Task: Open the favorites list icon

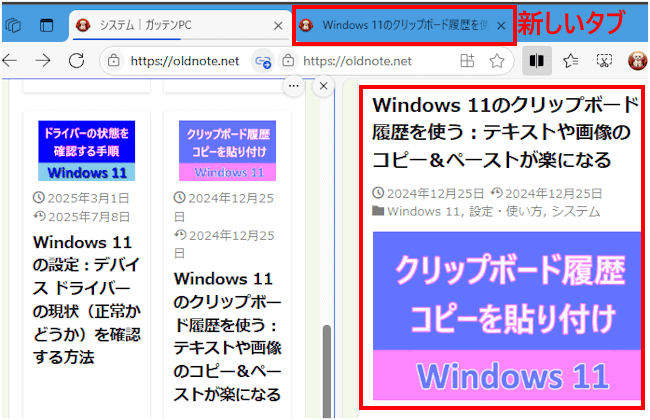Action: (x=571, y=61)
